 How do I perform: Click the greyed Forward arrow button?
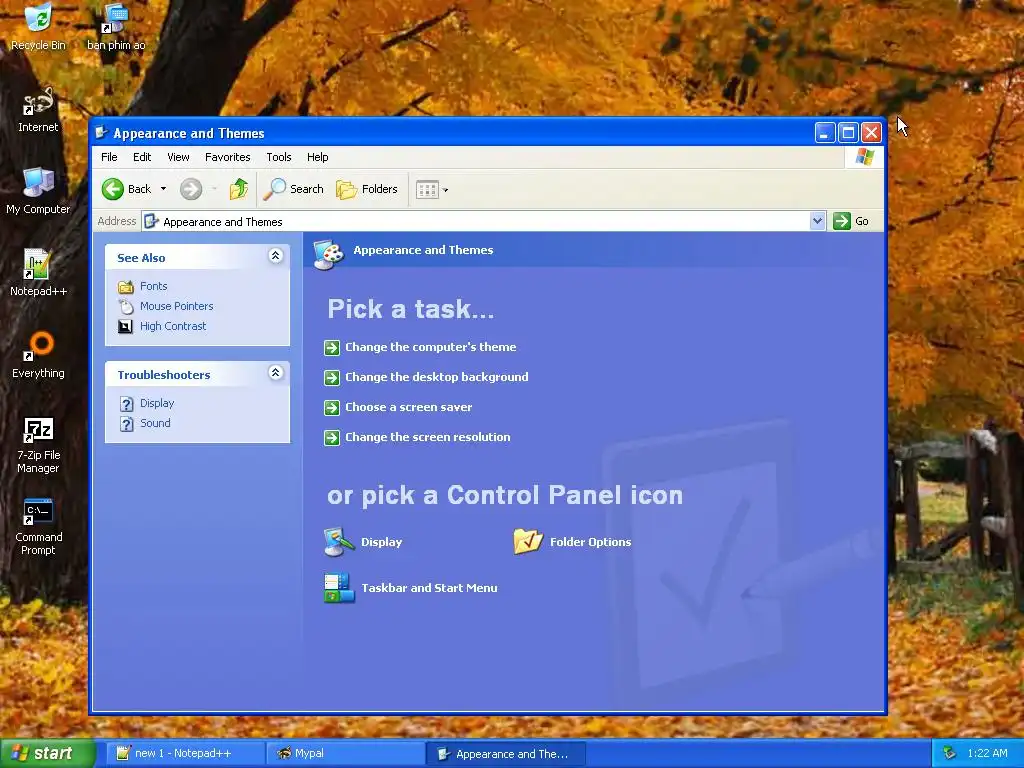191,189
